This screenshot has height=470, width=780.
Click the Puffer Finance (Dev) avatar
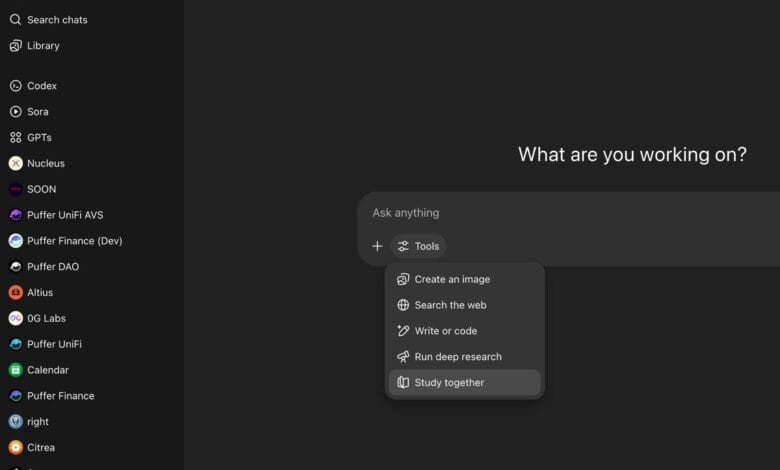tap(15, 241)
